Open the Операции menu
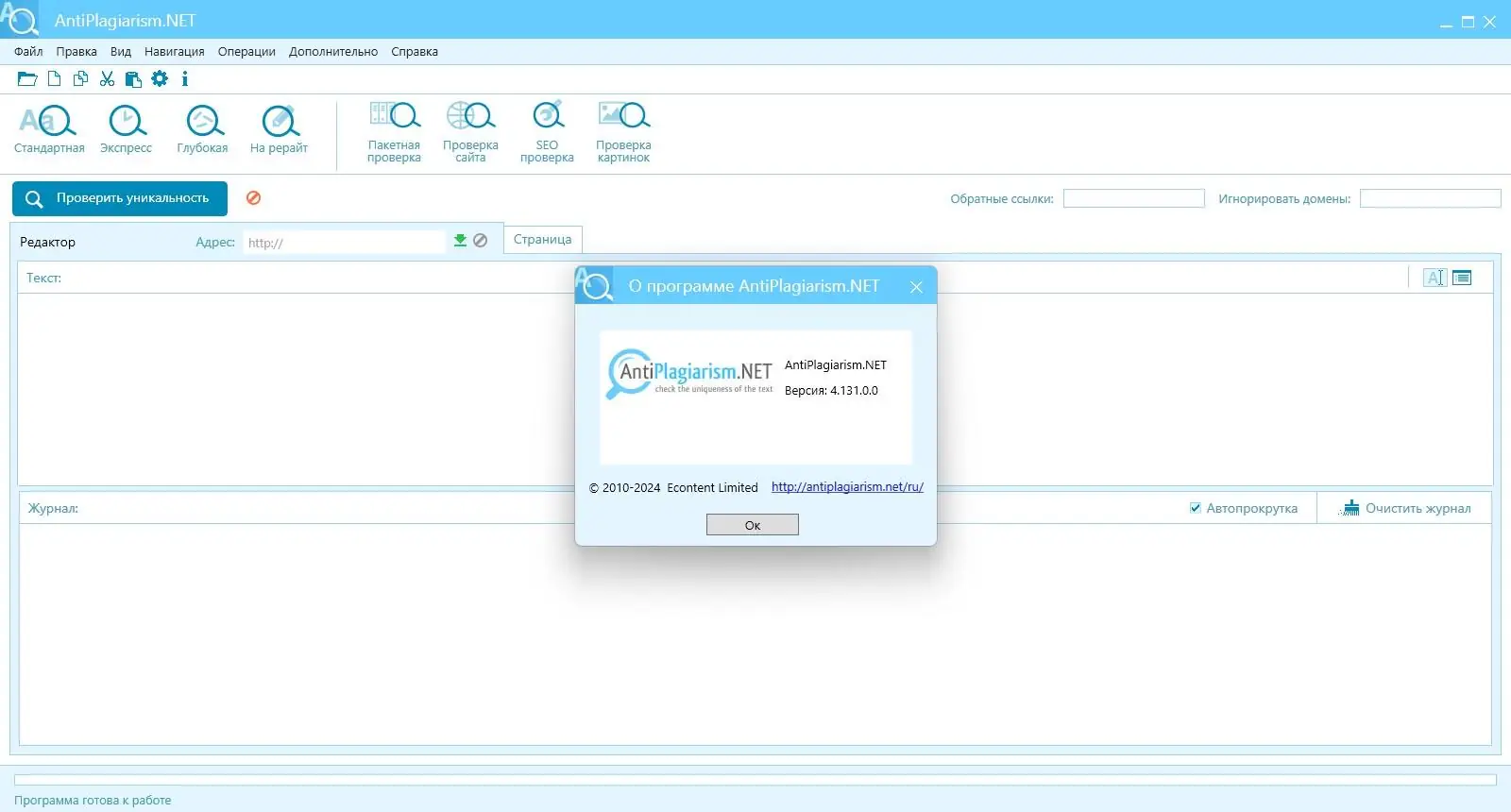 pos(246,52)
